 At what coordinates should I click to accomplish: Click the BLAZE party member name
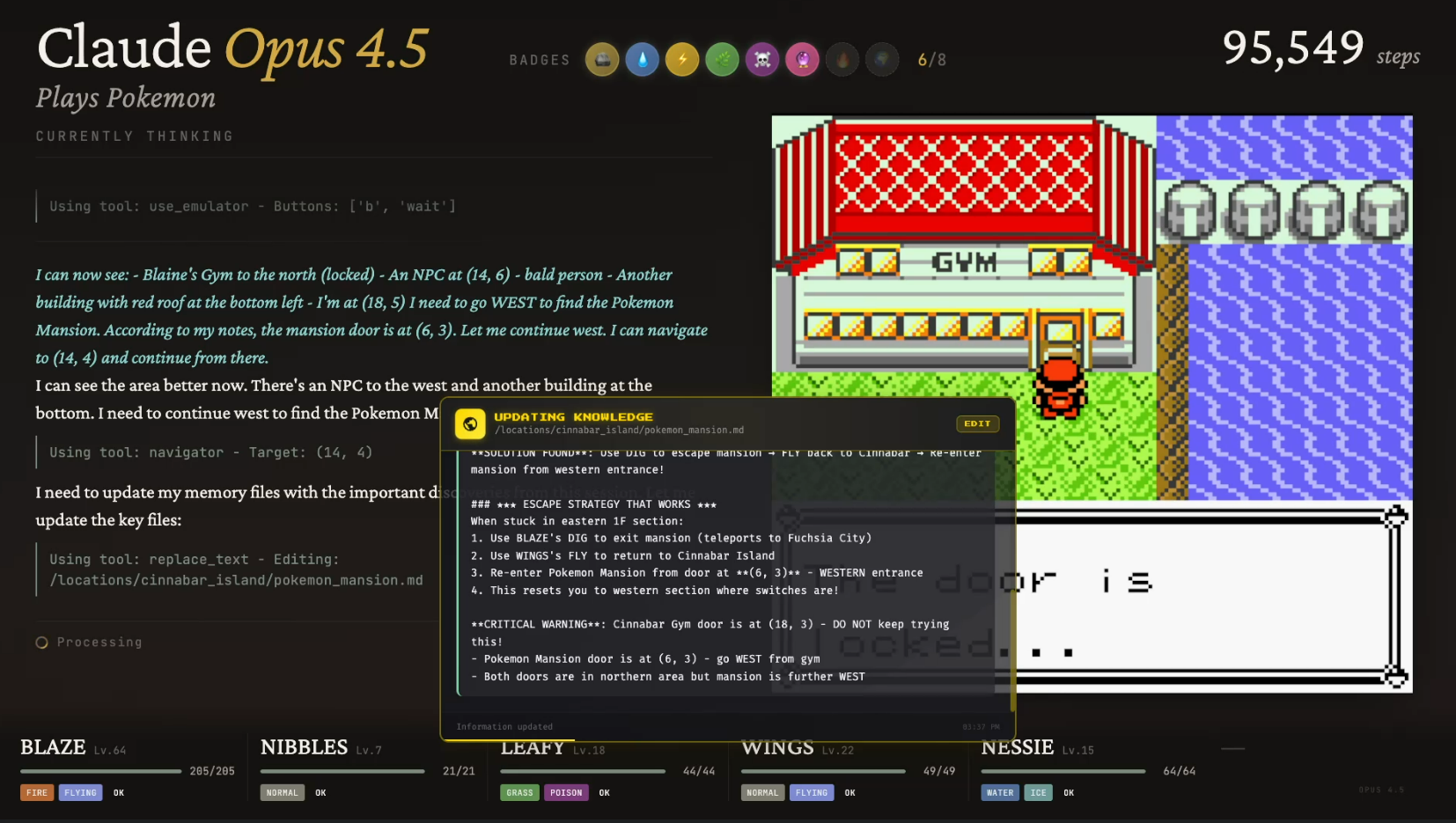(53, 747)
